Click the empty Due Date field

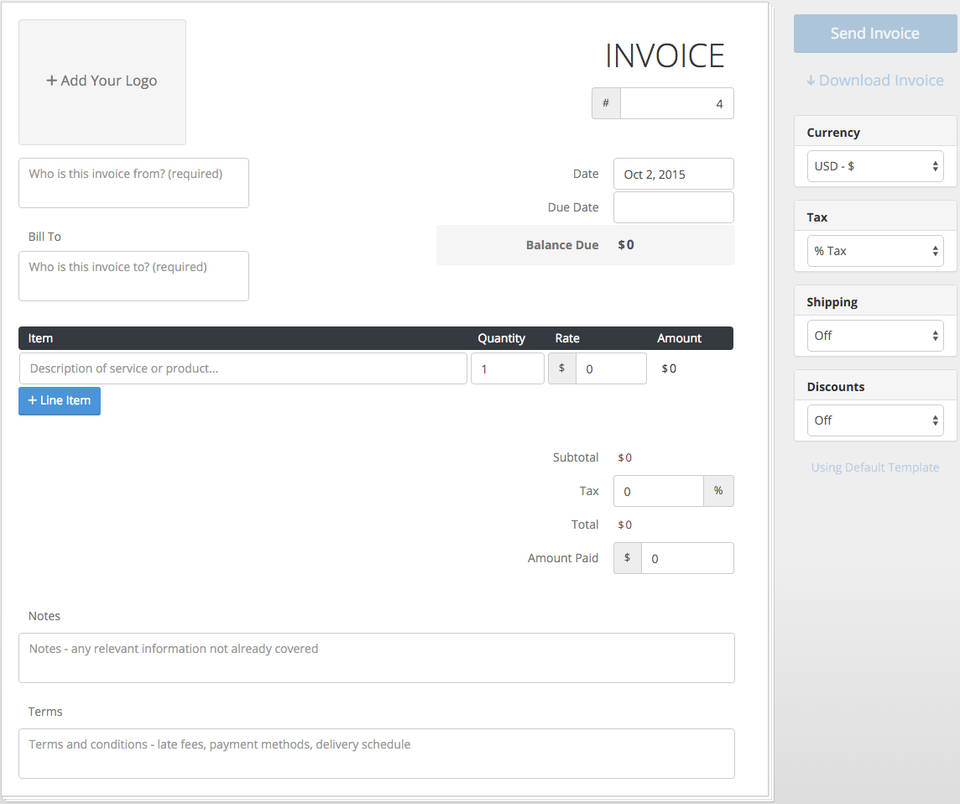[673, 207]
